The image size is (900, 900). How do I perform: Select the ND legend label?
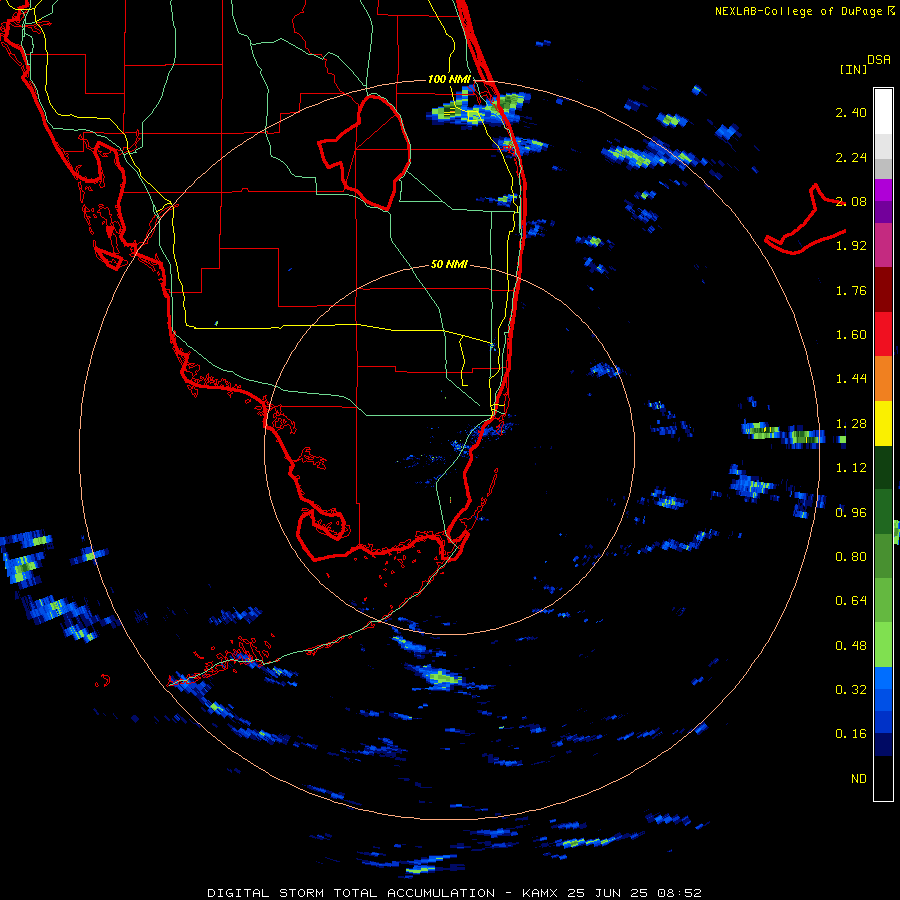click(x=859, y=779)
